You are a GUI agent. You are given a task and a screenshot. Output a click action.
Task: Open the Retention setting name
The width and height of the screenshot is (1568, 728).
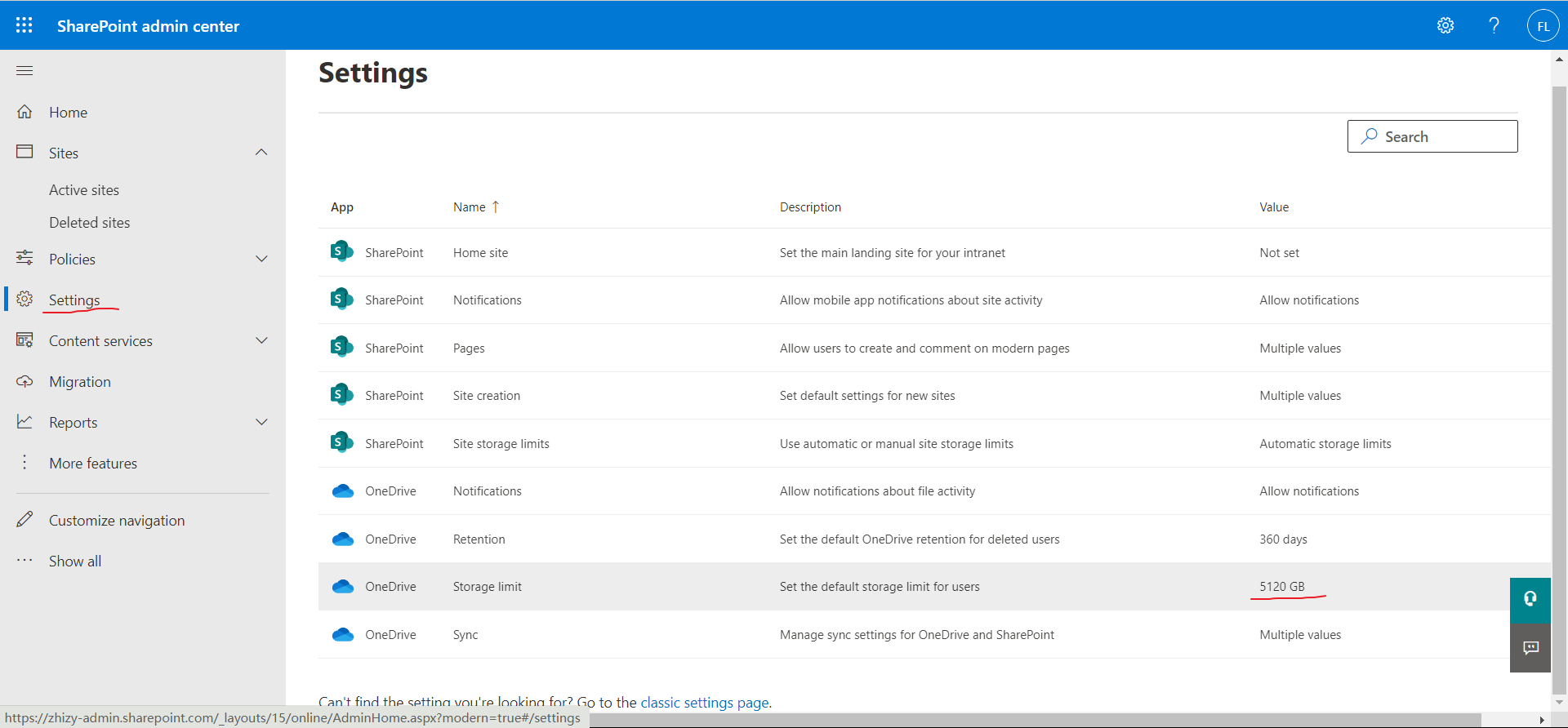479,539
